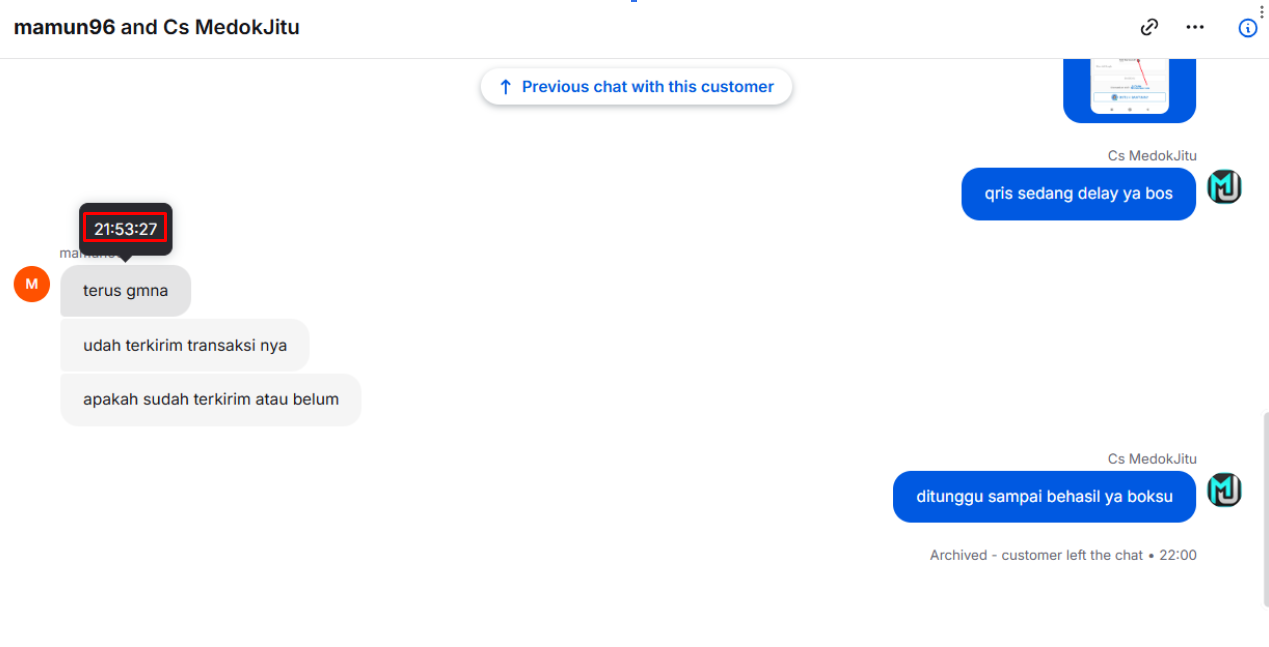Click agent avatar beside "qris sedang delay"

pyautogui.click(x=1224, y=187)
